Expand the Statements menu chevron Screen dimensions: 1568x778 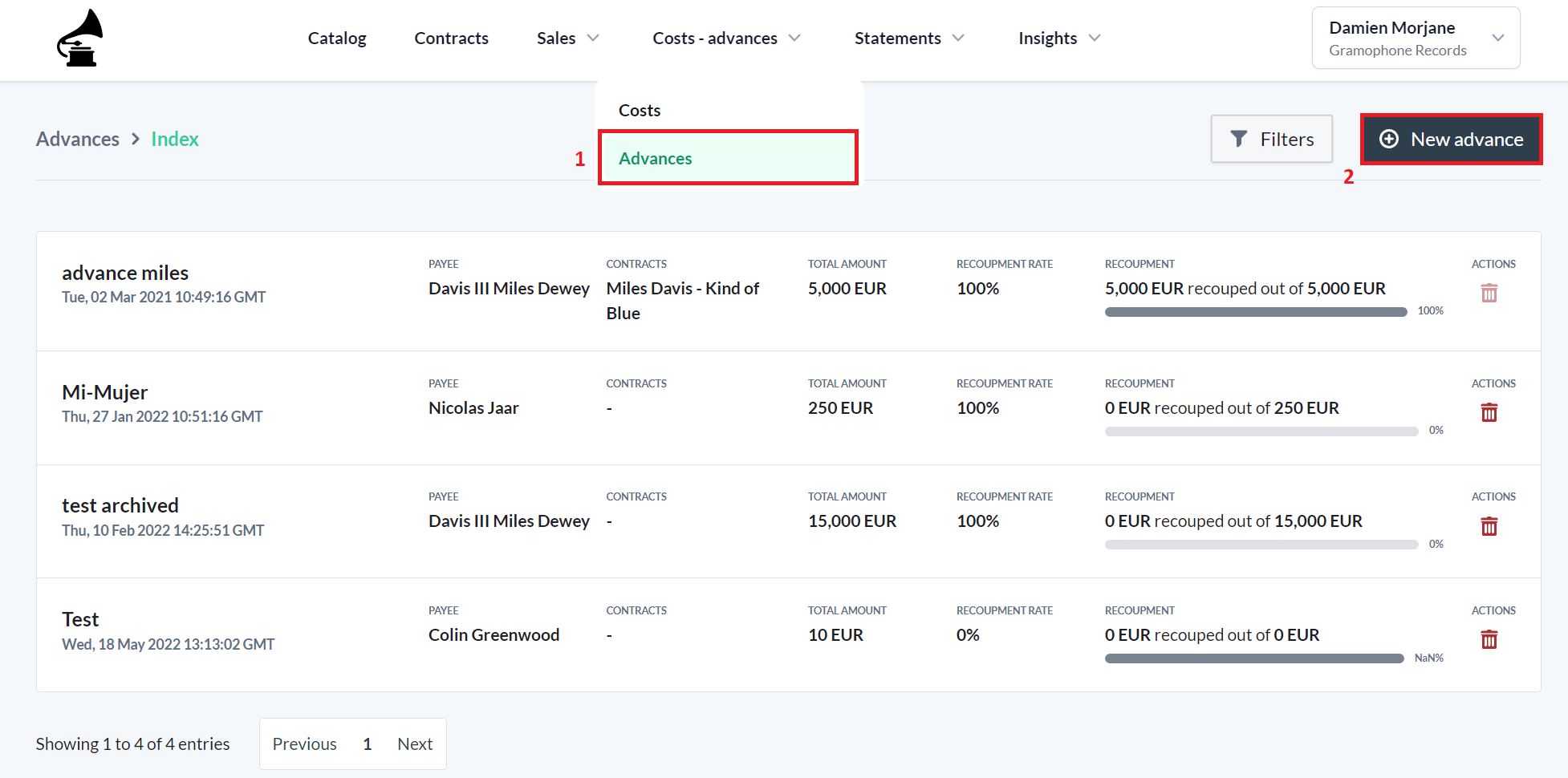coord(958,38)
